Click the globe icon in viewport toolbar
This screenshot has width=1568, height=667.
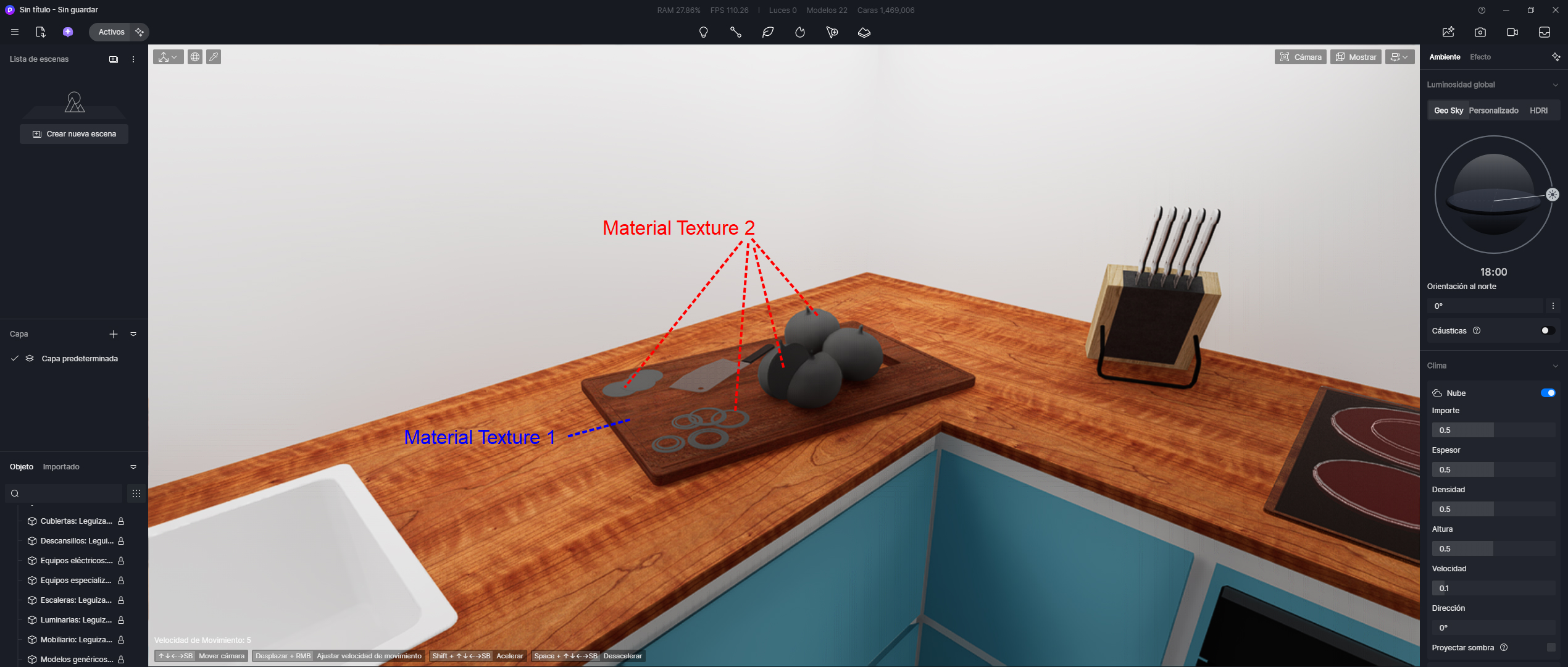pos(195,57)
